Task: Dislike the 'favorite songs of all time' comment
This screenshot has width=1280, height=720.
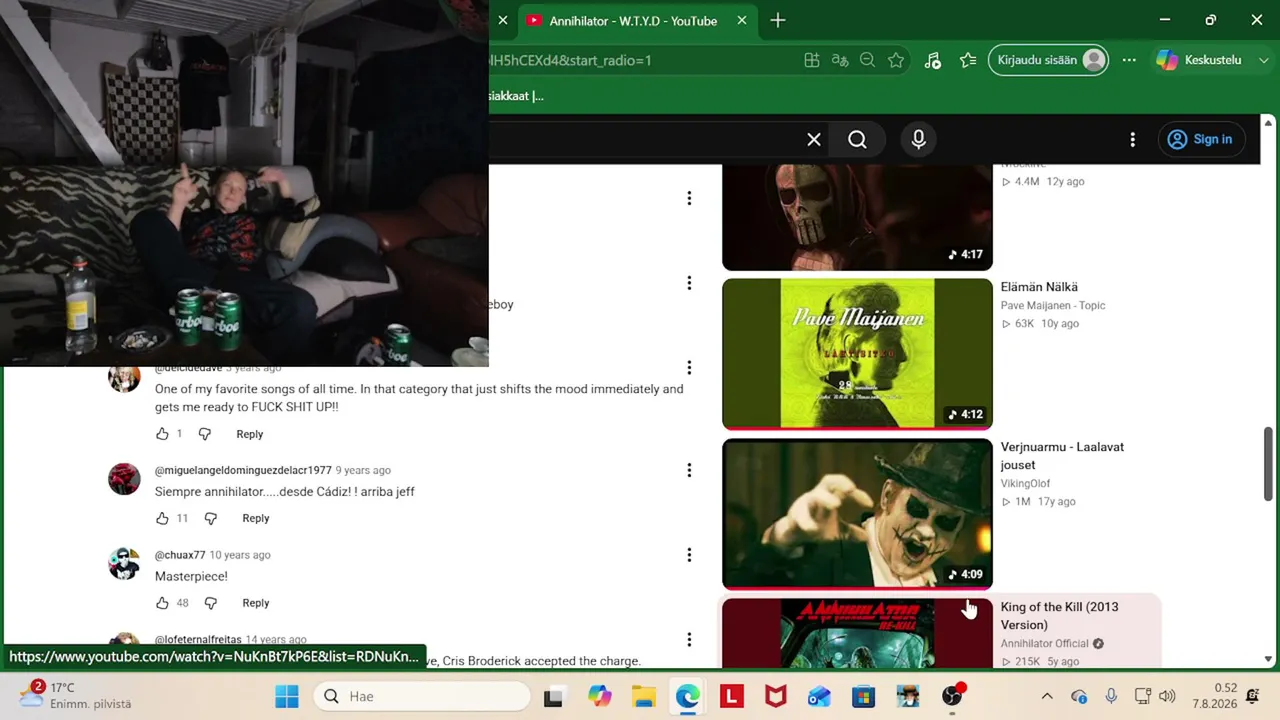Action: [x=204, y=434]
